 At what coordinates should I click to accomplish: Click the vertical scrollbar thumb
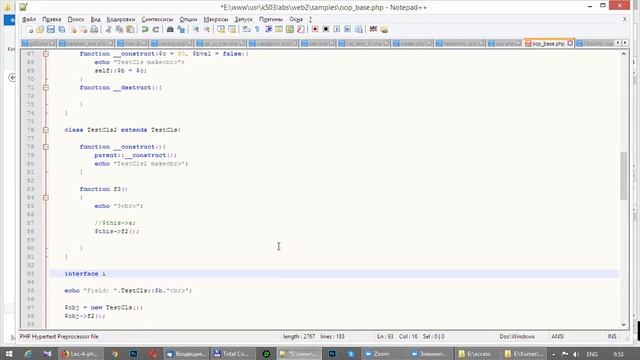click(x=624, y=176)
